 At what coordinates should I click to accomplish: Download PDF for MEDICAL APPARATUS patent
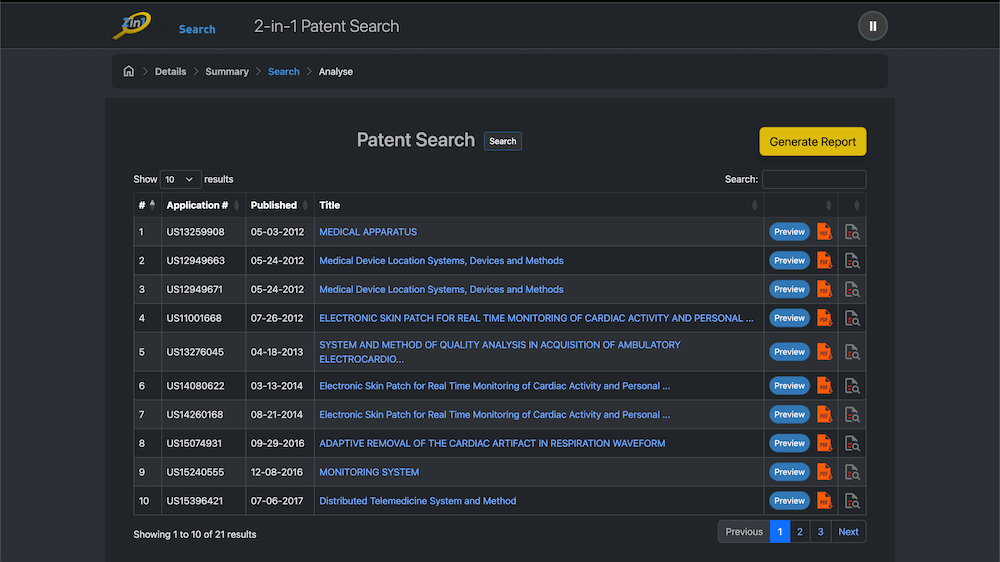tap(824, 232)
